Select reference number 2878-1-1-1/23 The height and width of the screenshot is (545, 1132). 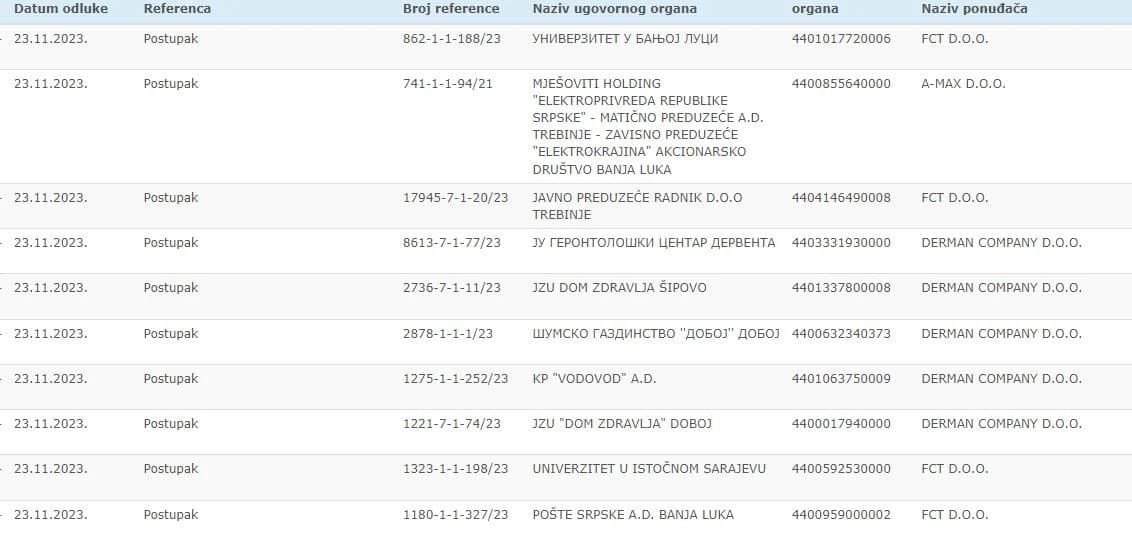tap(448, 333)
